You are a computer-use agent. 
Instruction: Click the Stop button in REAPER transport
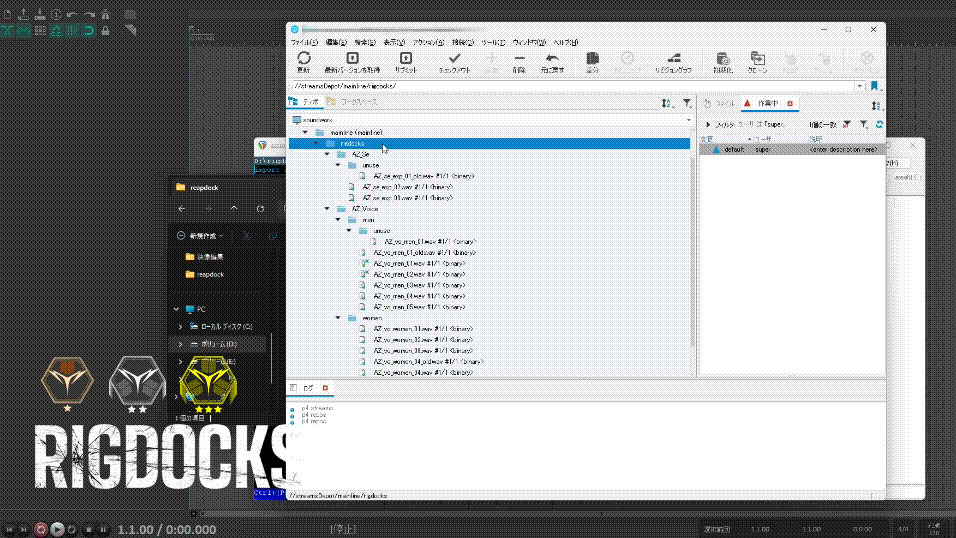pos(88,529)
